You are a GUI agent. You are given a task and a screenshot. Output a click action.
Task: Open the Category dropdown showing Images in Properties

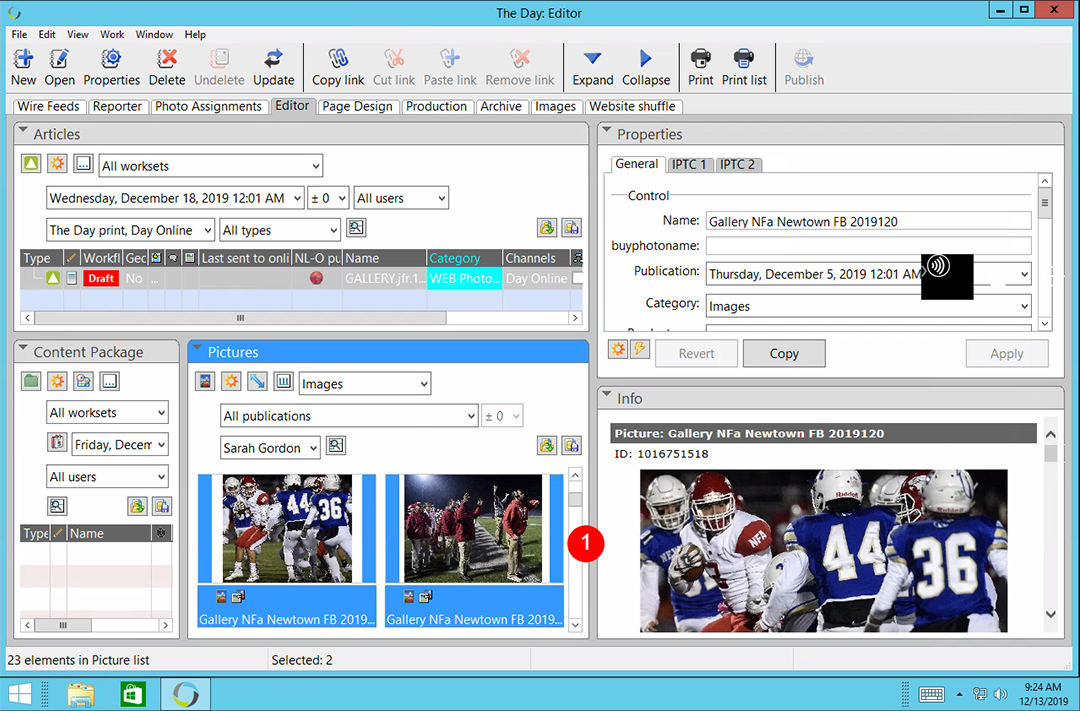click(869, 306)
